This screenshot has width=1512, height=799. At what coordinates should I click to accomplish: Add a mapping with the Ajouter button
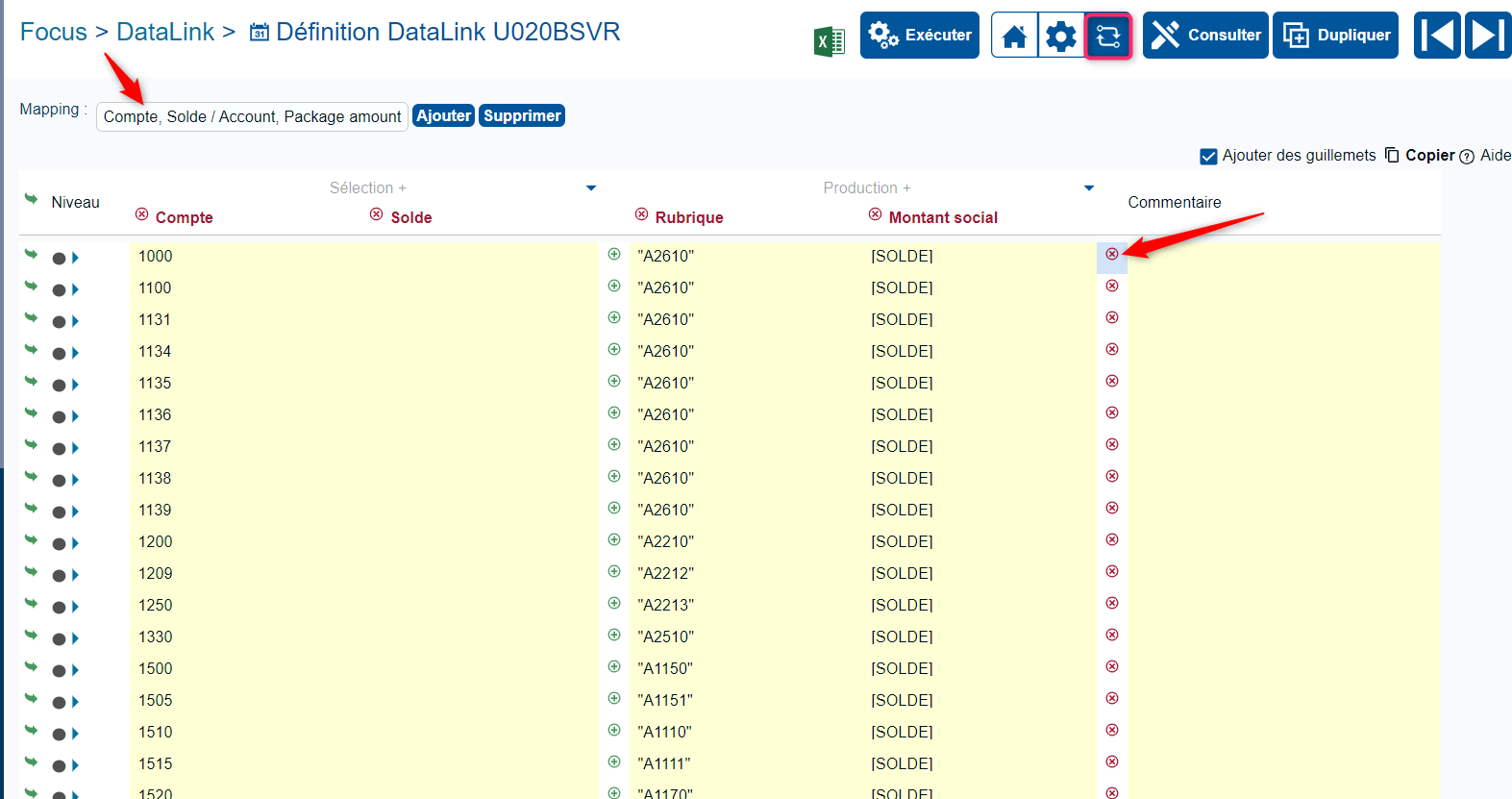click(443, 115)
